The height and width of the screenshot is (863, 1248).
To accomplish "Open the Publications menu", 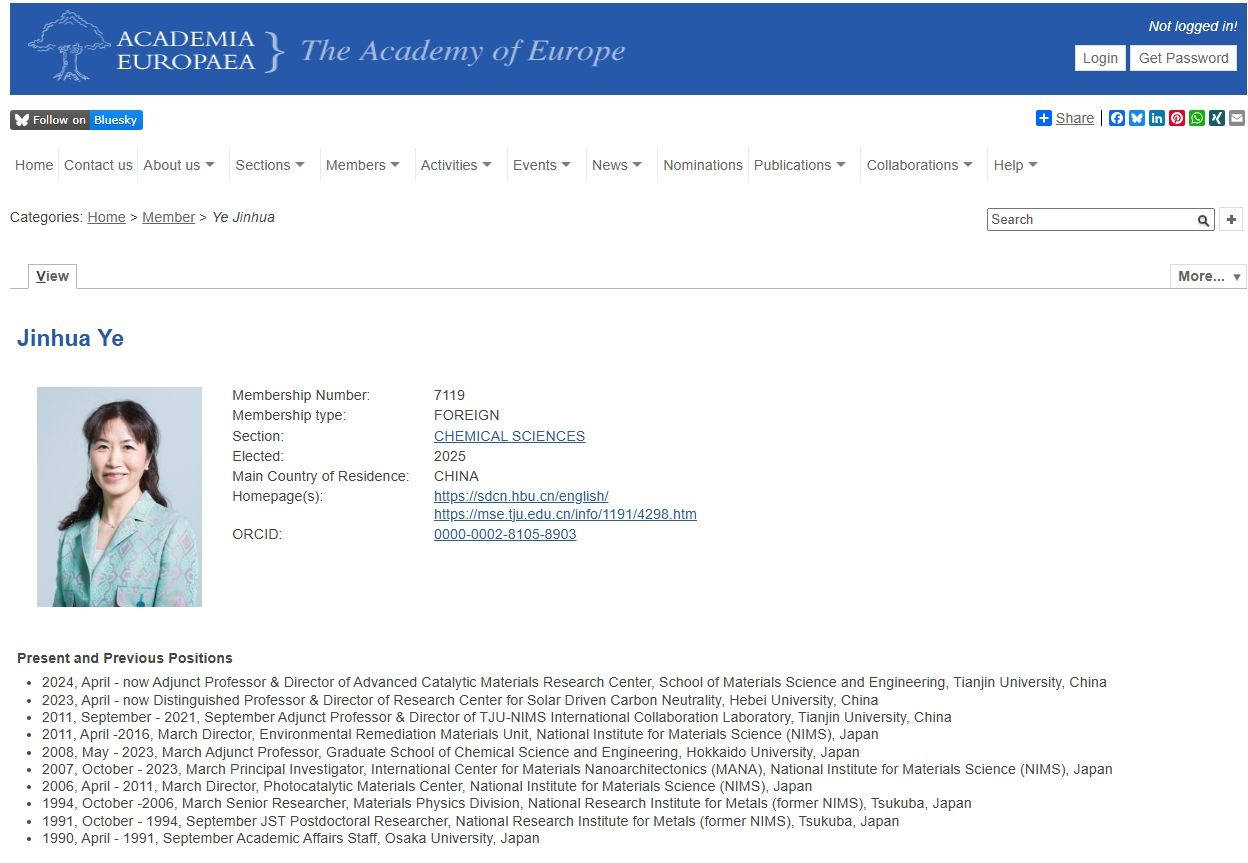I will [799, 165].
